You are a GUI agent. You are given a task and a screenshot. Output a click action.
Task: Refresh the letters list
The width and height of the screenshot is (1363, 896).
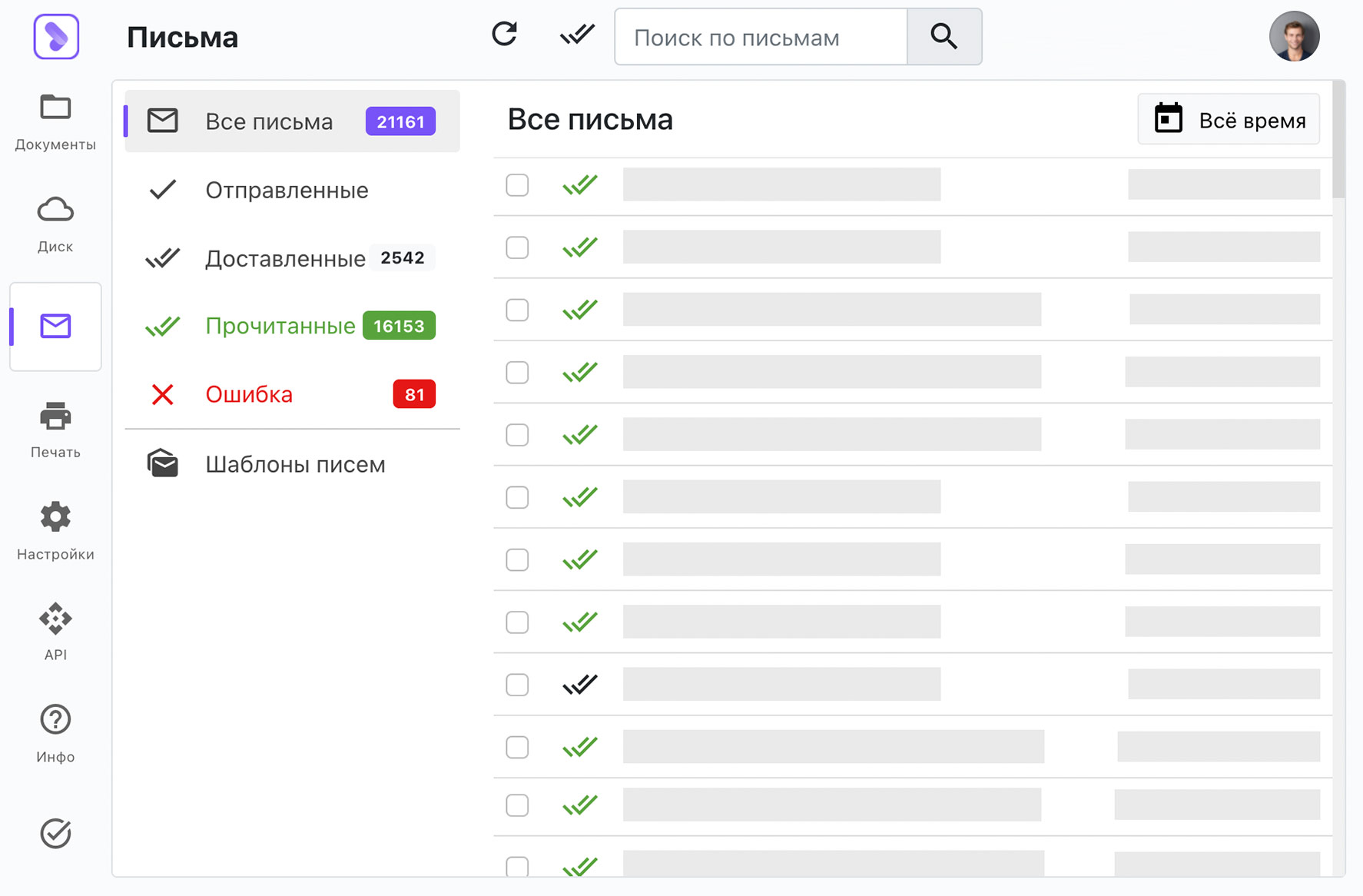point(504,35)
